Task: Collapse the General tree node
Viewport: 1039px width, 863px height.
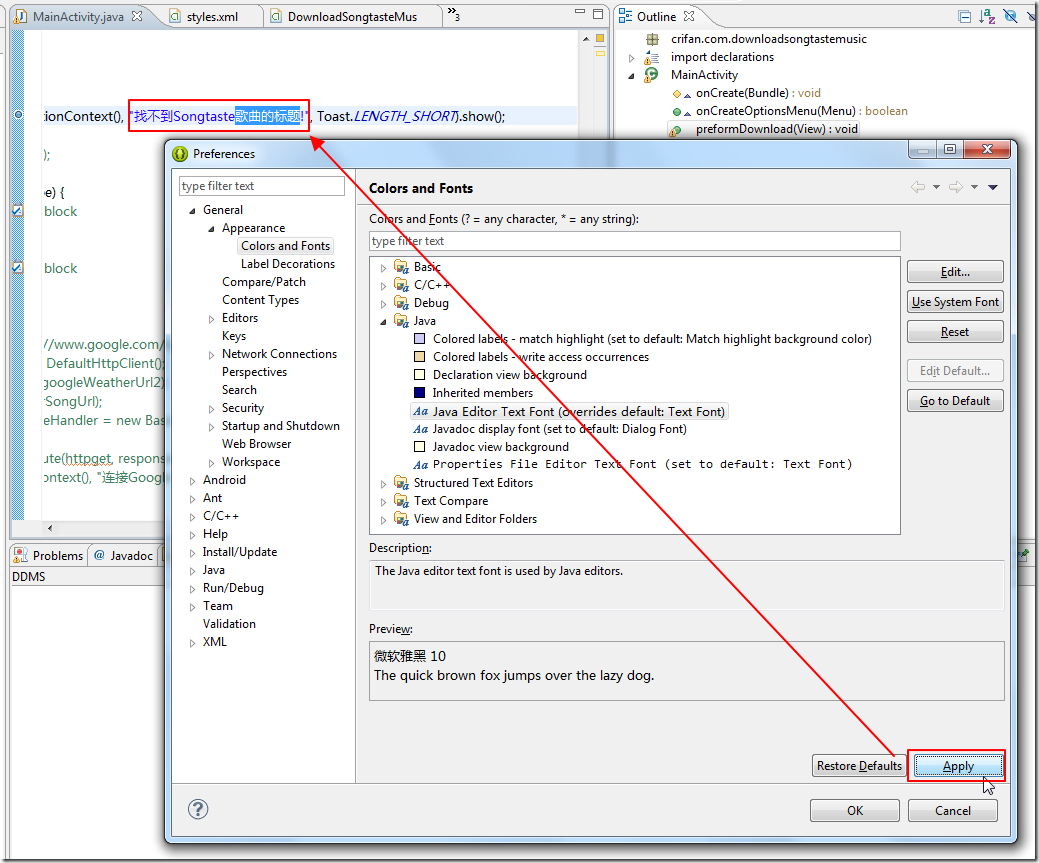Action: point(192,211)
